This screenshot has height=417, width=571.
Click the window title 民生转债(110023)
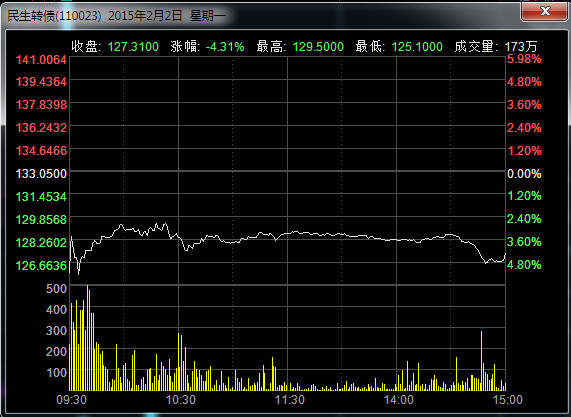click(x=54, y=16)
